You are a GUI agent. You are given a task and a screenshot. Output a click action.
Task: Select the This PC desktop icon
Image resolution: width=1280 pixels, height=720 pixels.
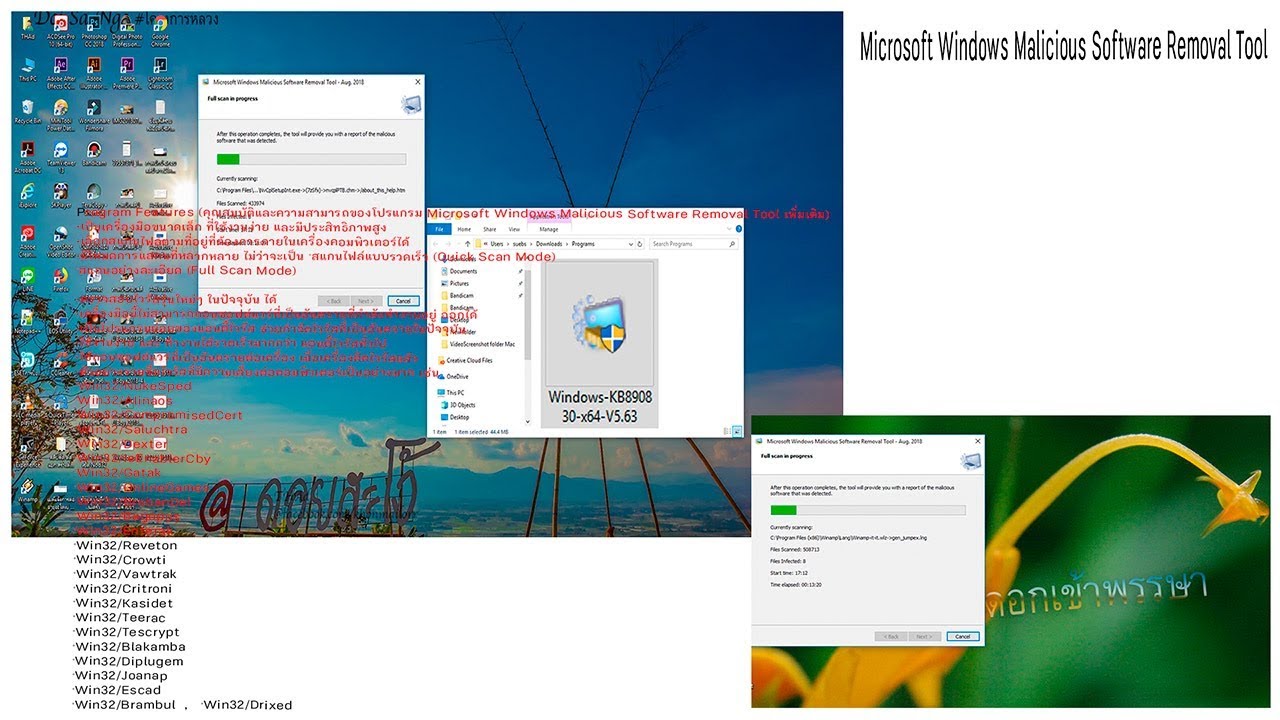pyautogui.click(x=27, y=70)
